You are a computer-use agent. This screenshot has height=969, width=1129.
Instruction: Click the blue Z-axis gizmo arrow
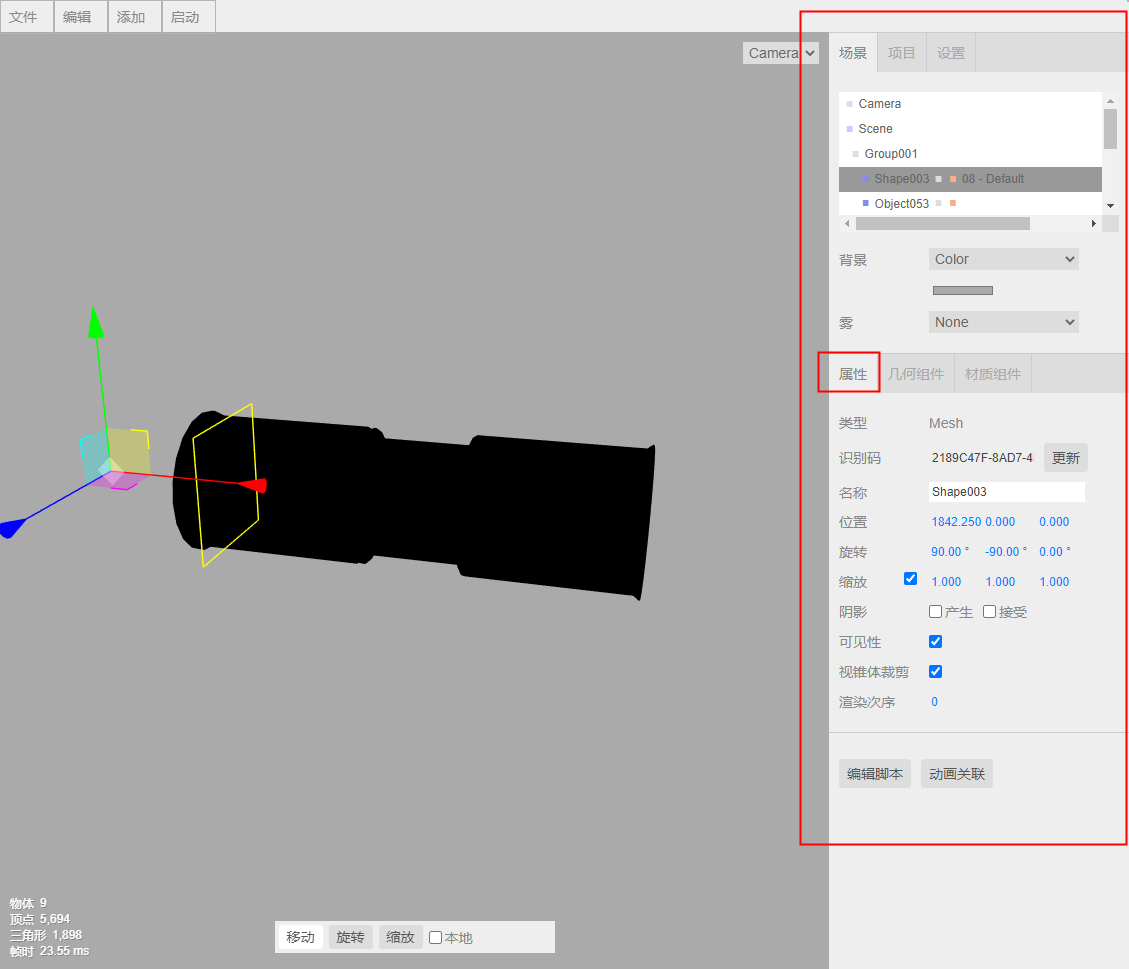pos(12,528)
